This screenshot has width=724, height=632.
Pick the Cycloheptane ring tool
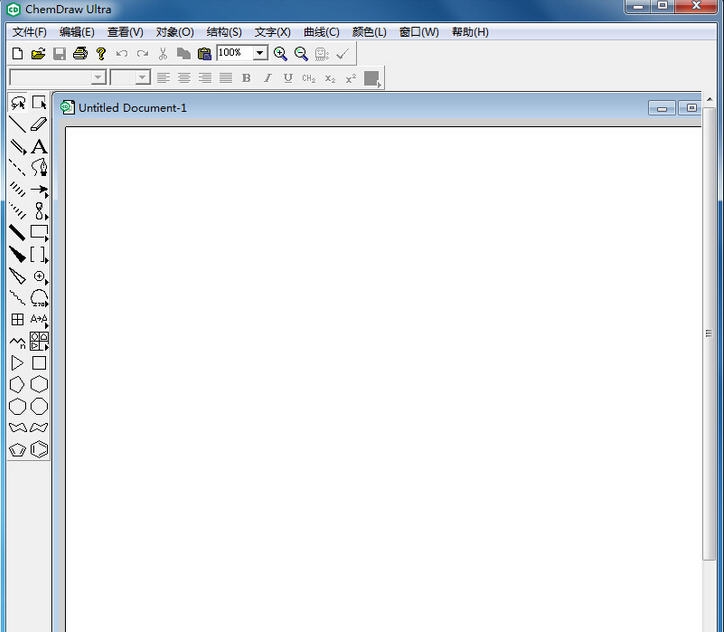18,407
